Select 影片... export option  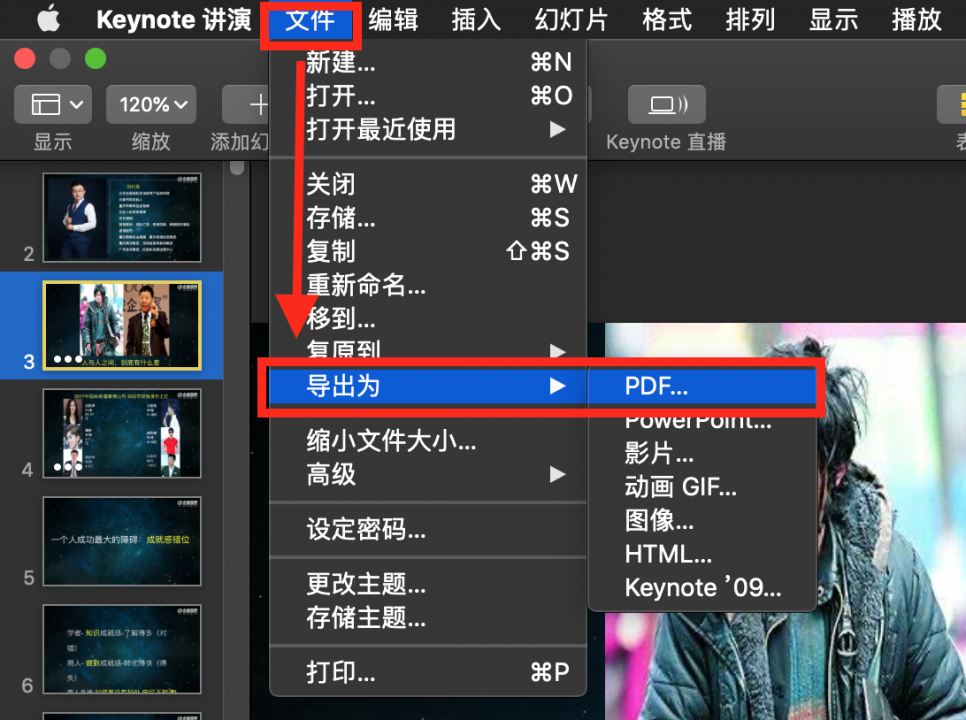tap(702, 453)
